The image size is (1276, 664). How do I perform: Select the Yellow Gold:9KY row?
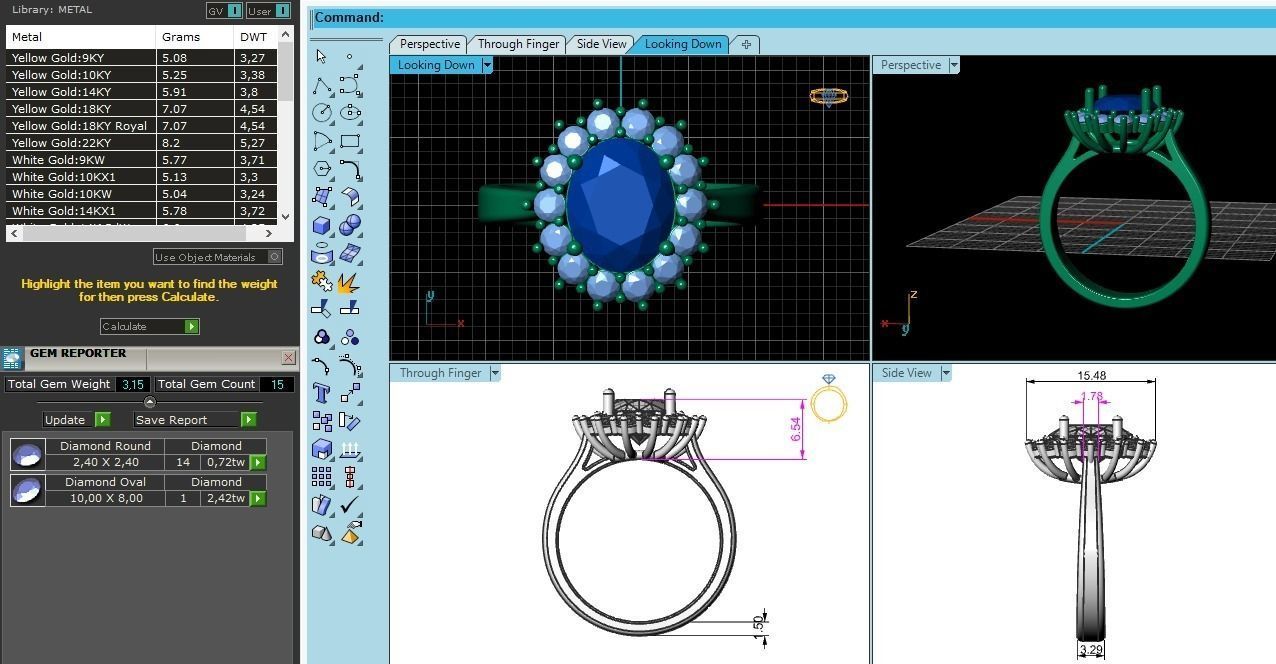coord(142,58)
